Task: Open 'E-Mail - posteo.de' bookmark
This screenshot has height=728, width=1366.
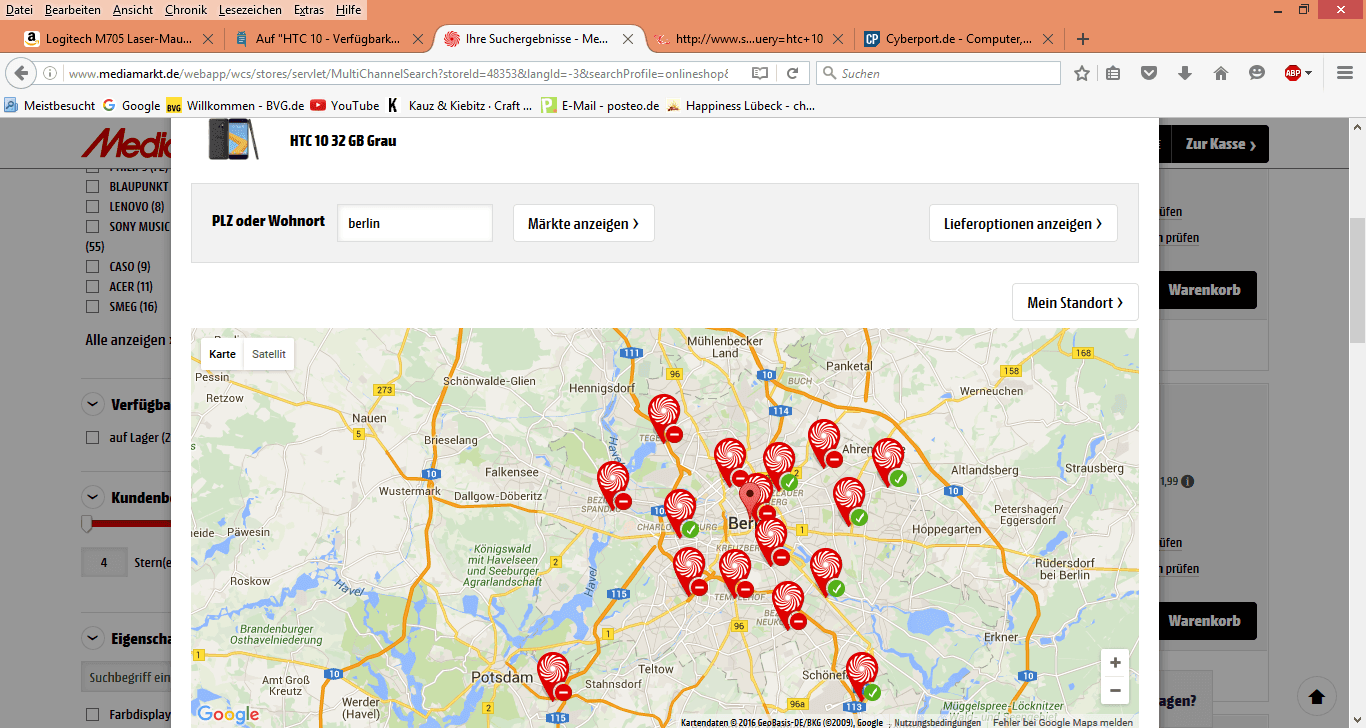Action: click(x=600, y=105)
